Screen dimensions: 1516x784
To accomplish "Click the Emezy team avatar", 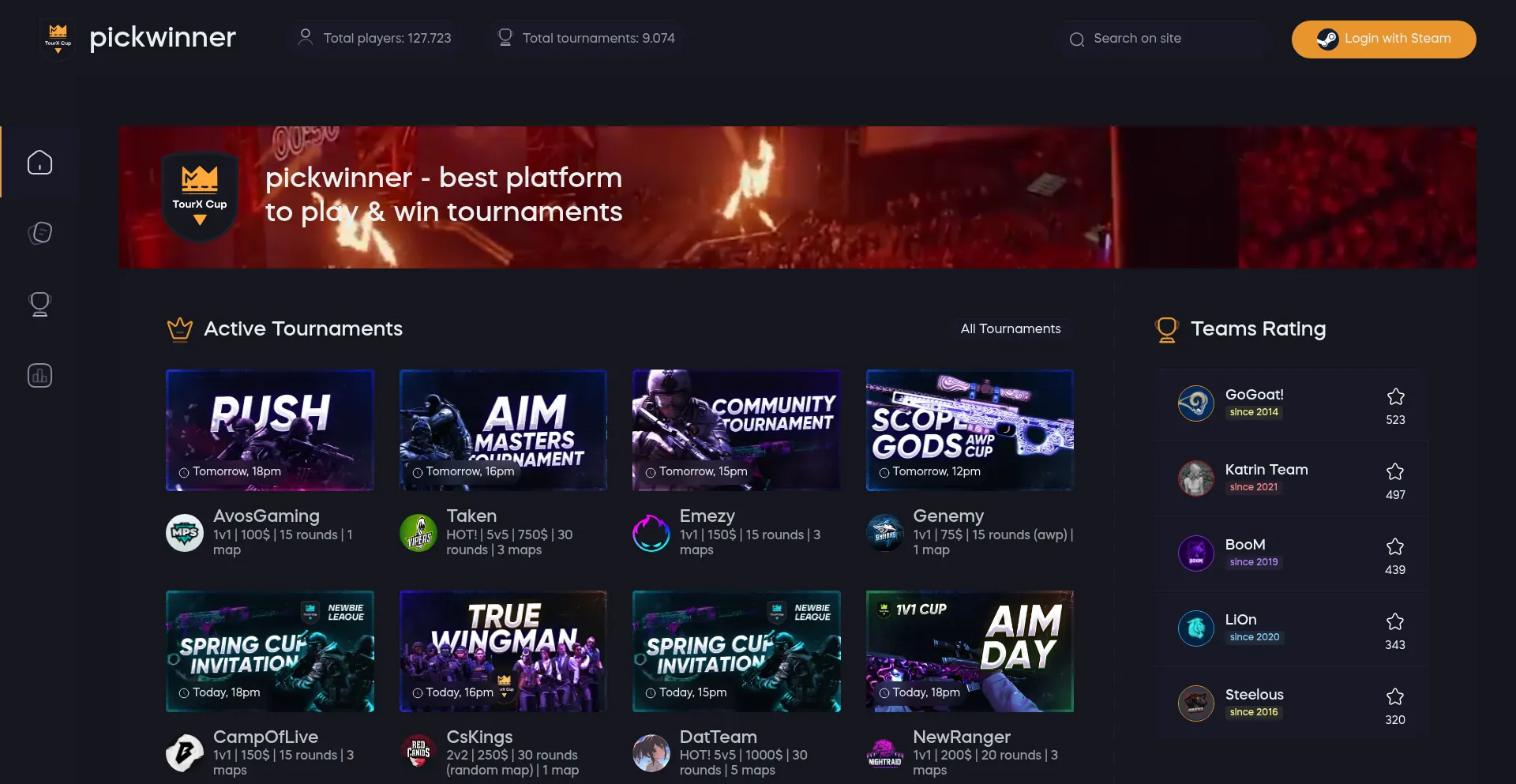I will pos(651,533).
